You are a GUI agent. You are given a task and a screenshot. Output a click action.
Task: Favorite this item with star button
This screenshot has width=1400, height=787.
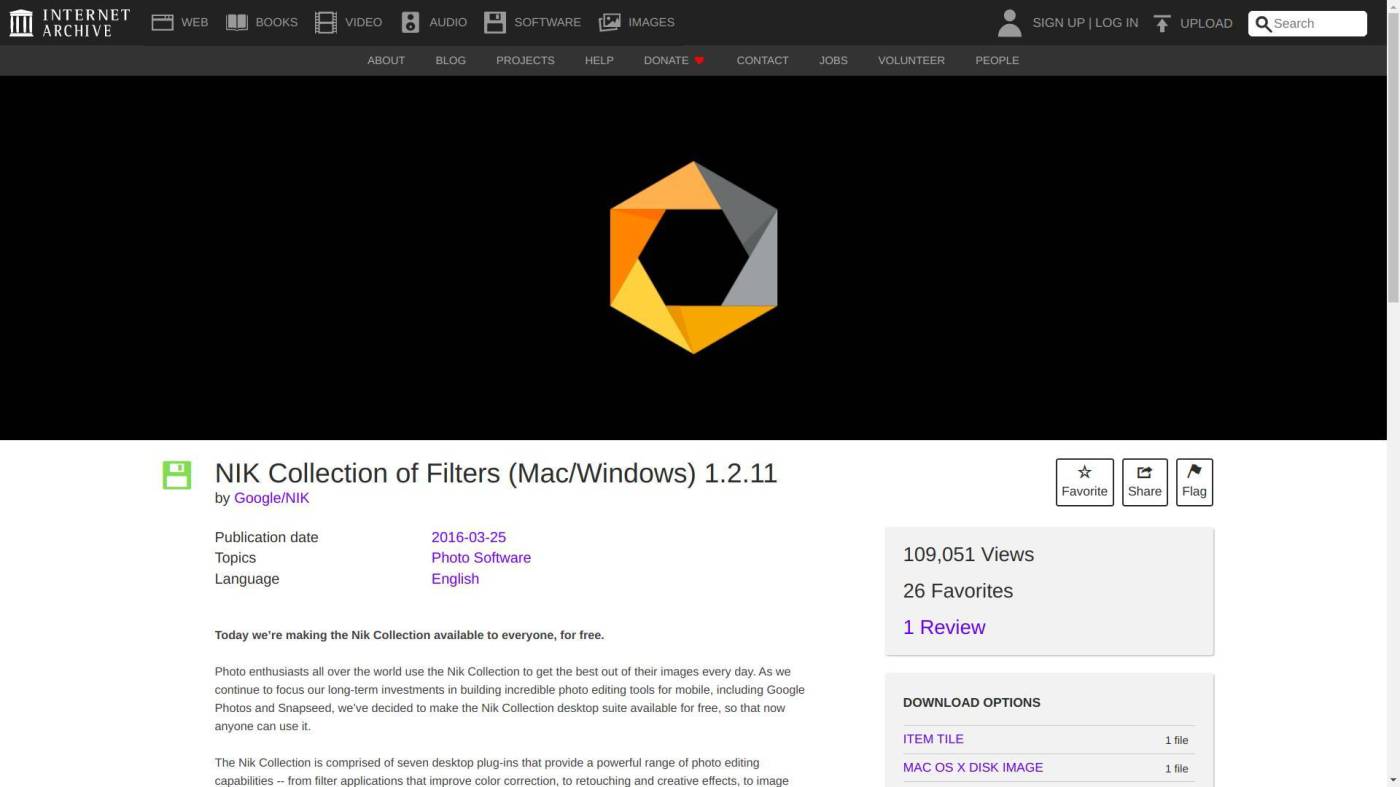coord(1085,482)
